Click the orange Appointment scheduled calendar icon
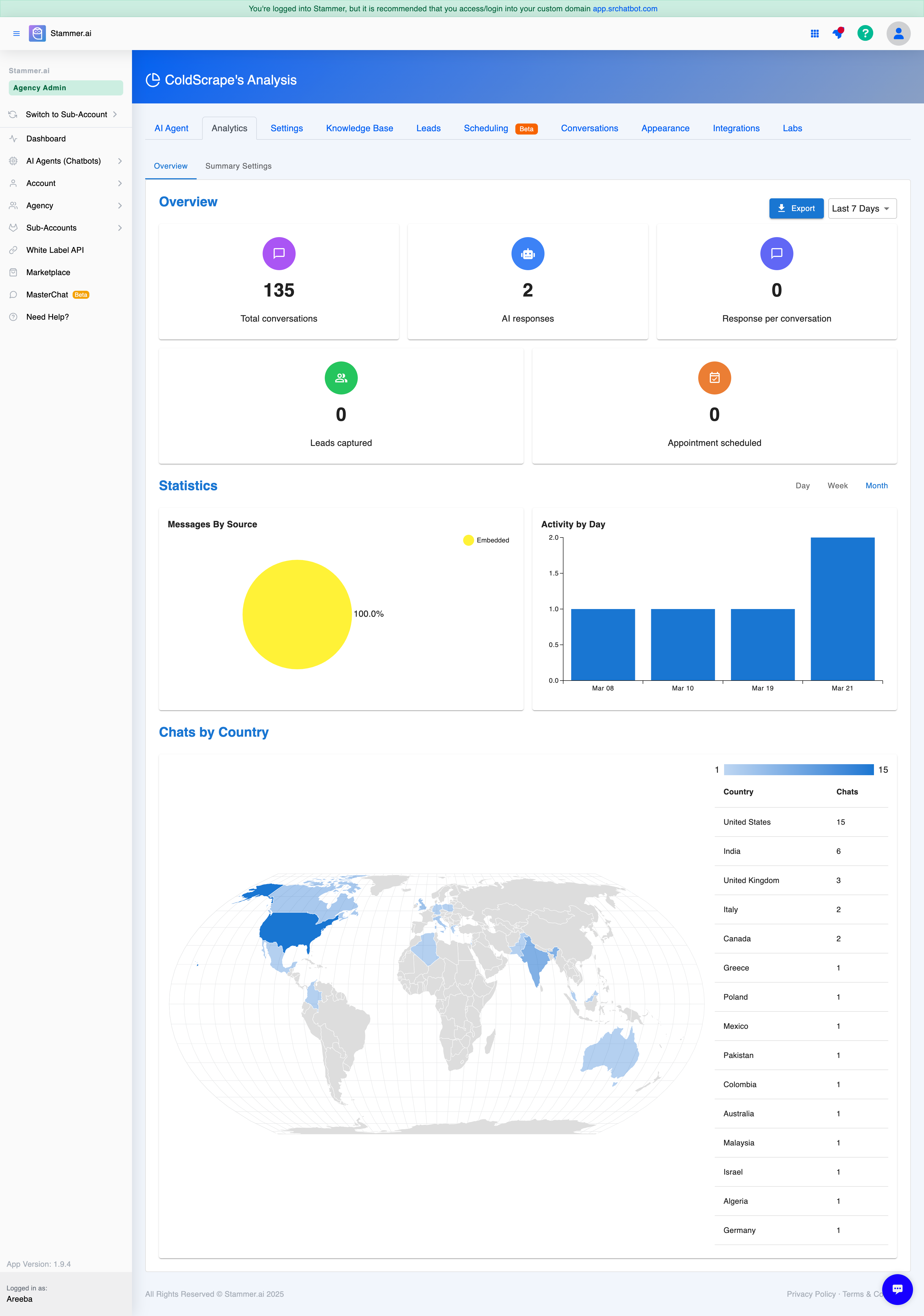The height and width of the screenshot is (1316, 924). click(x=714, y=378)
